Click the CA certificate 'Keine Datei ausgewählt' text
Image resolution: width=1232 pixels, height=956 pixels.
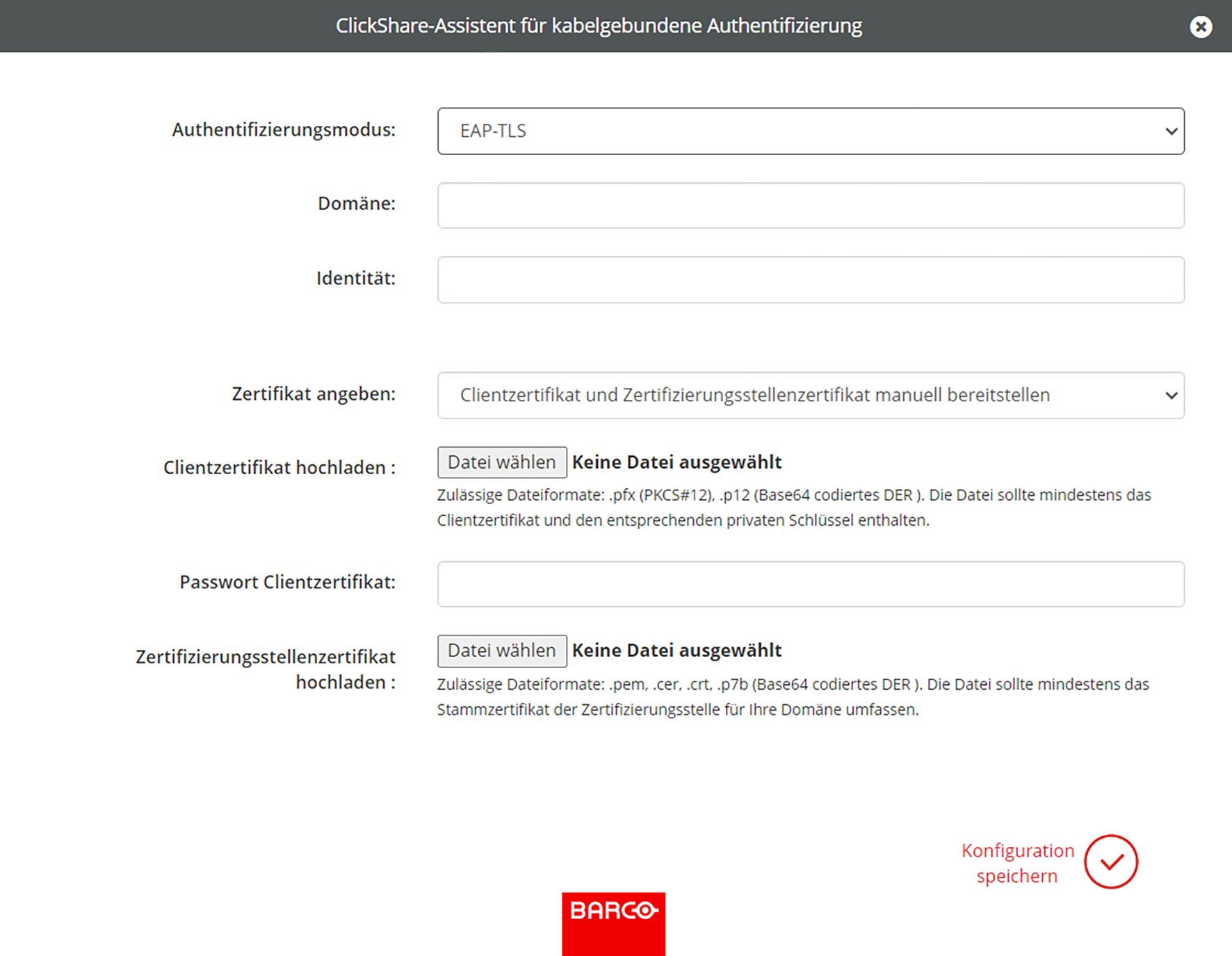[676, 651]
